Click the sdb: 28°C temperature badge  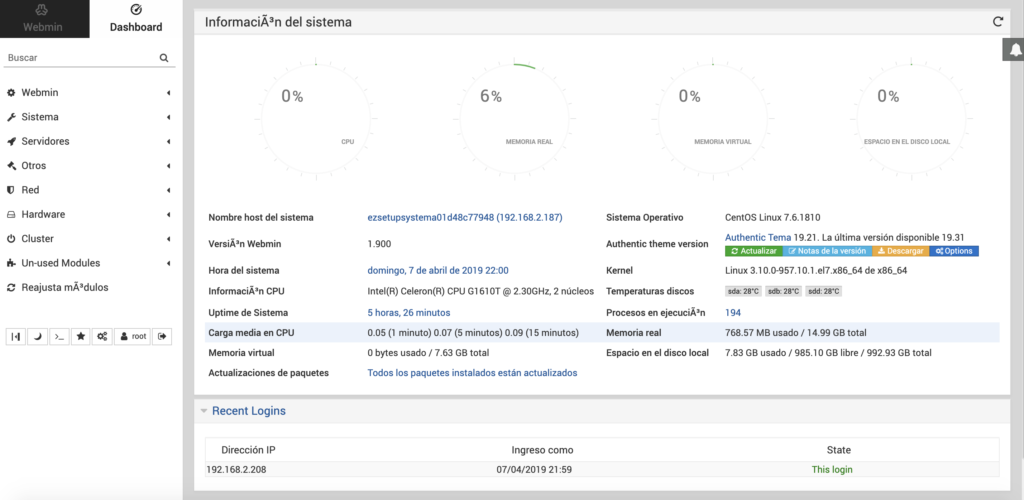783,291
